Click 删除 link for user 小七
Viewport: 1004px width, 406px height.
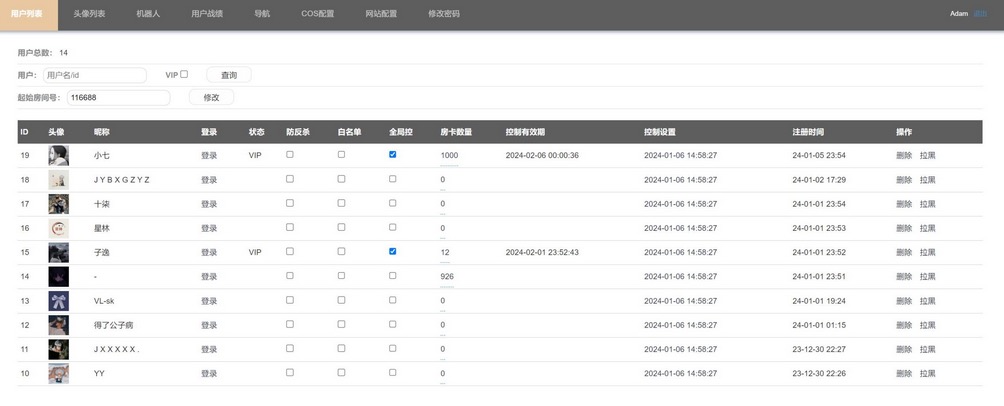(903, 155)
